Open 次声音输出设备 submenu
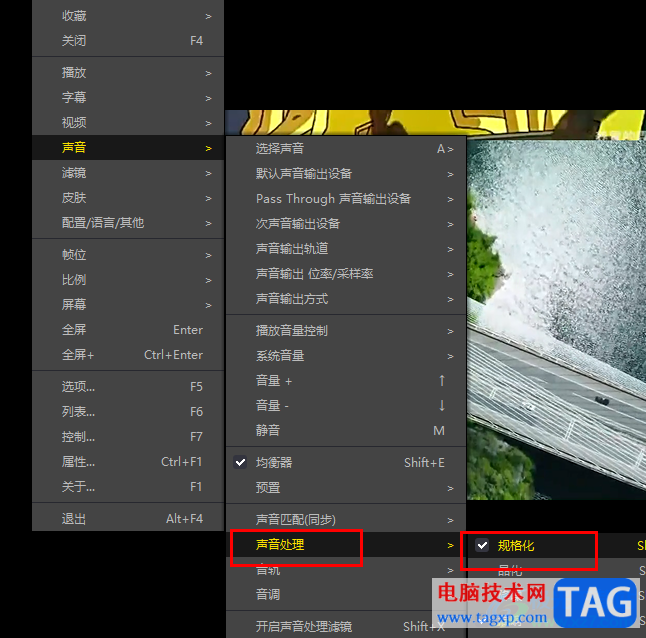Screen dimensions: 646x638 (x=346, y=224)
